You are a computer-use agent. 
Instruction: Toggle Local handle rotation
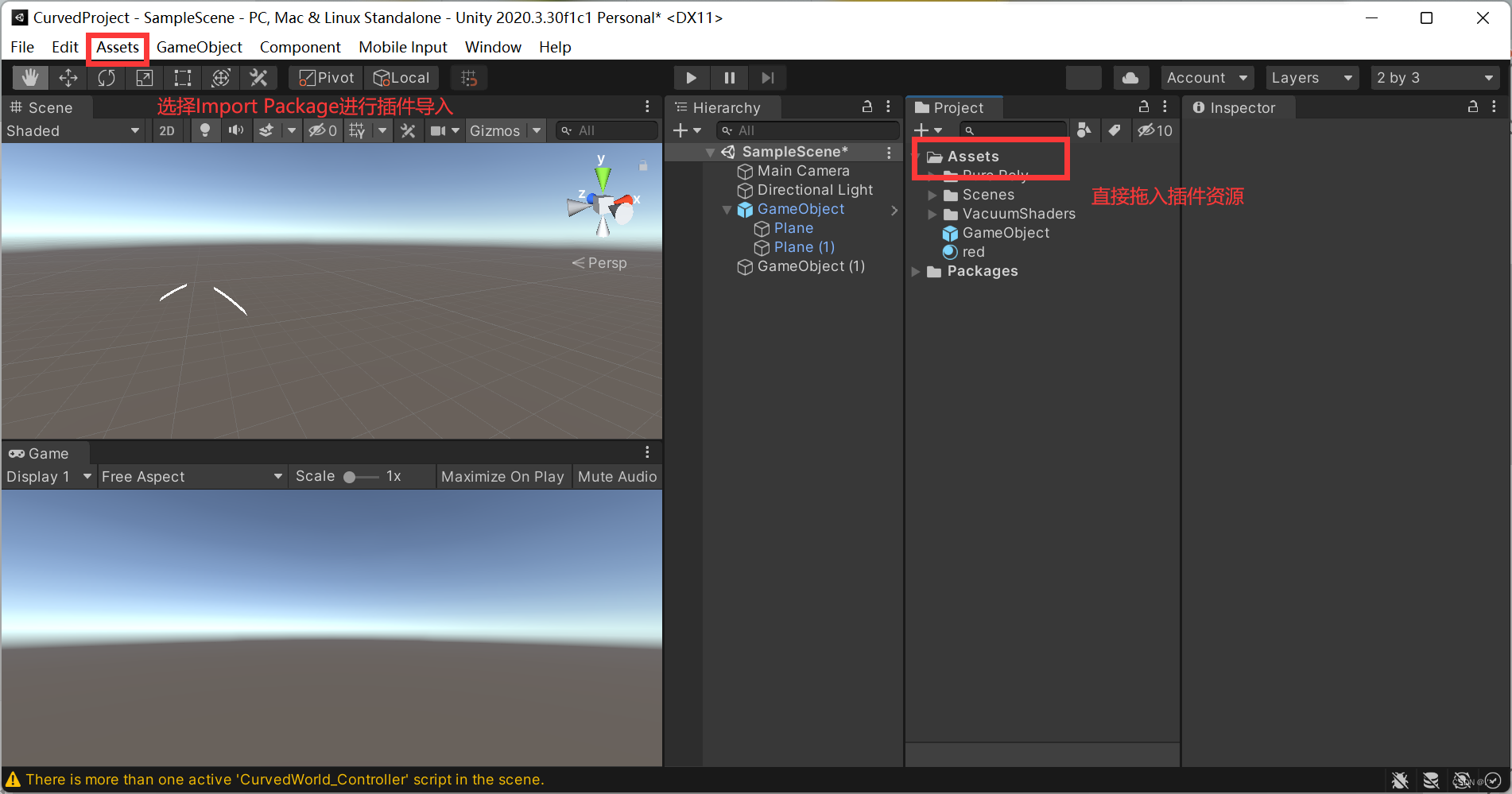(402, 78)
